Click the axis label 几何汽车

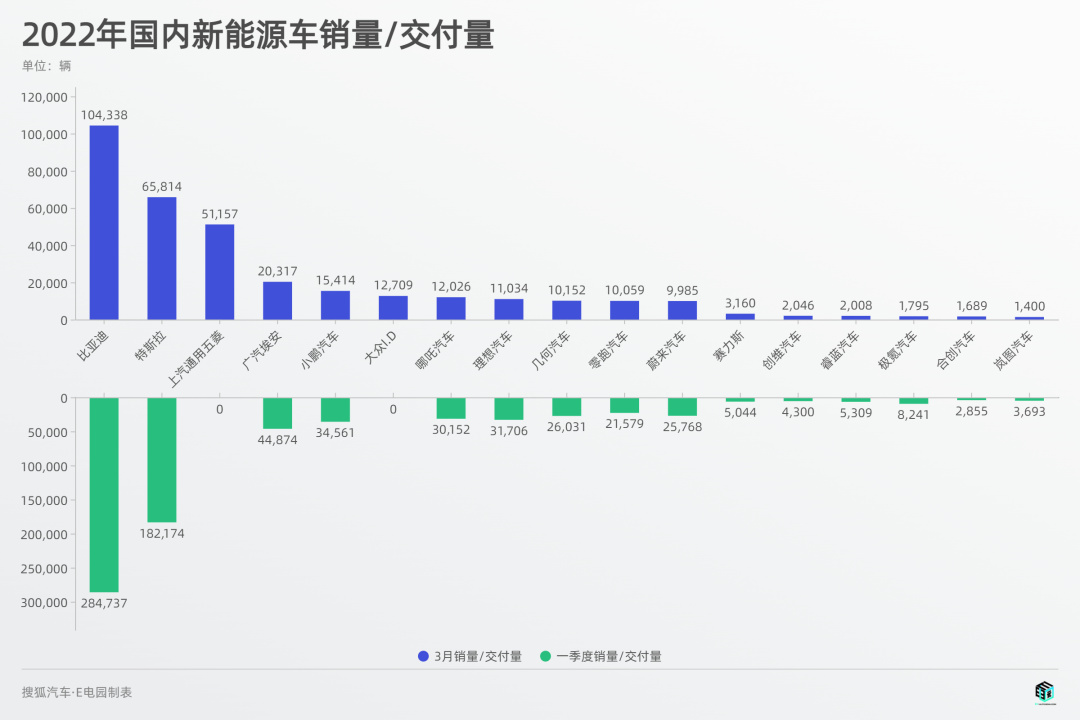(x=551, y=351)
